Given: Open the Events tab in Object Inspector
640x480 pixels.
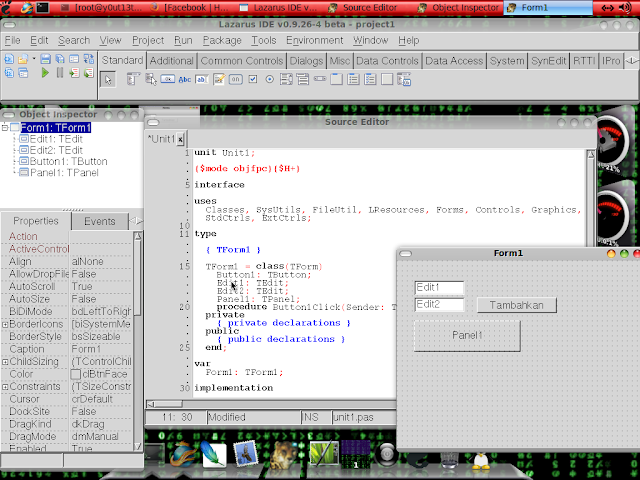Looking at the screenshot, I should pos(100,221).
